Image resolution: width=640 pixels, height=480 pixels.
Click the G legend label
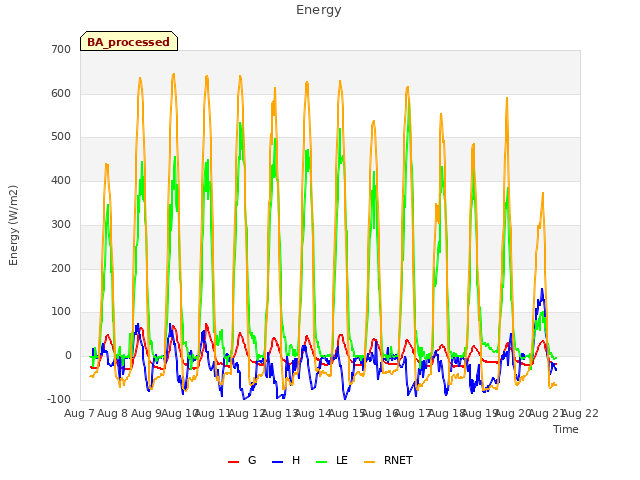252,460
